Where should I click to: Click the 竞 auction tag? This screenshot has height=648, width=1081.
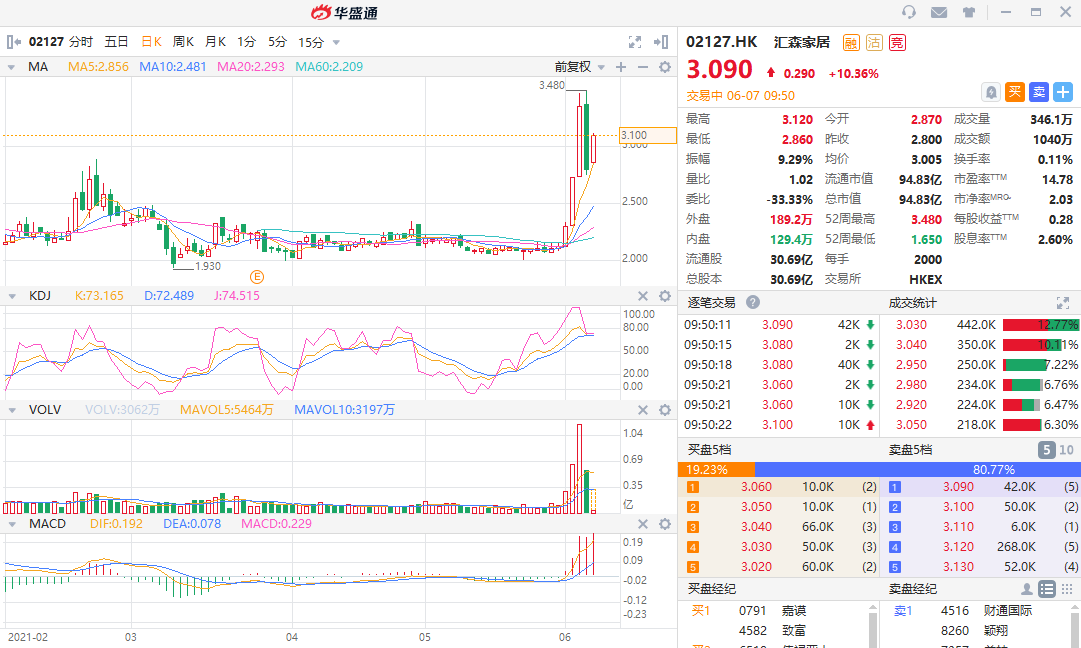[897, 43]
